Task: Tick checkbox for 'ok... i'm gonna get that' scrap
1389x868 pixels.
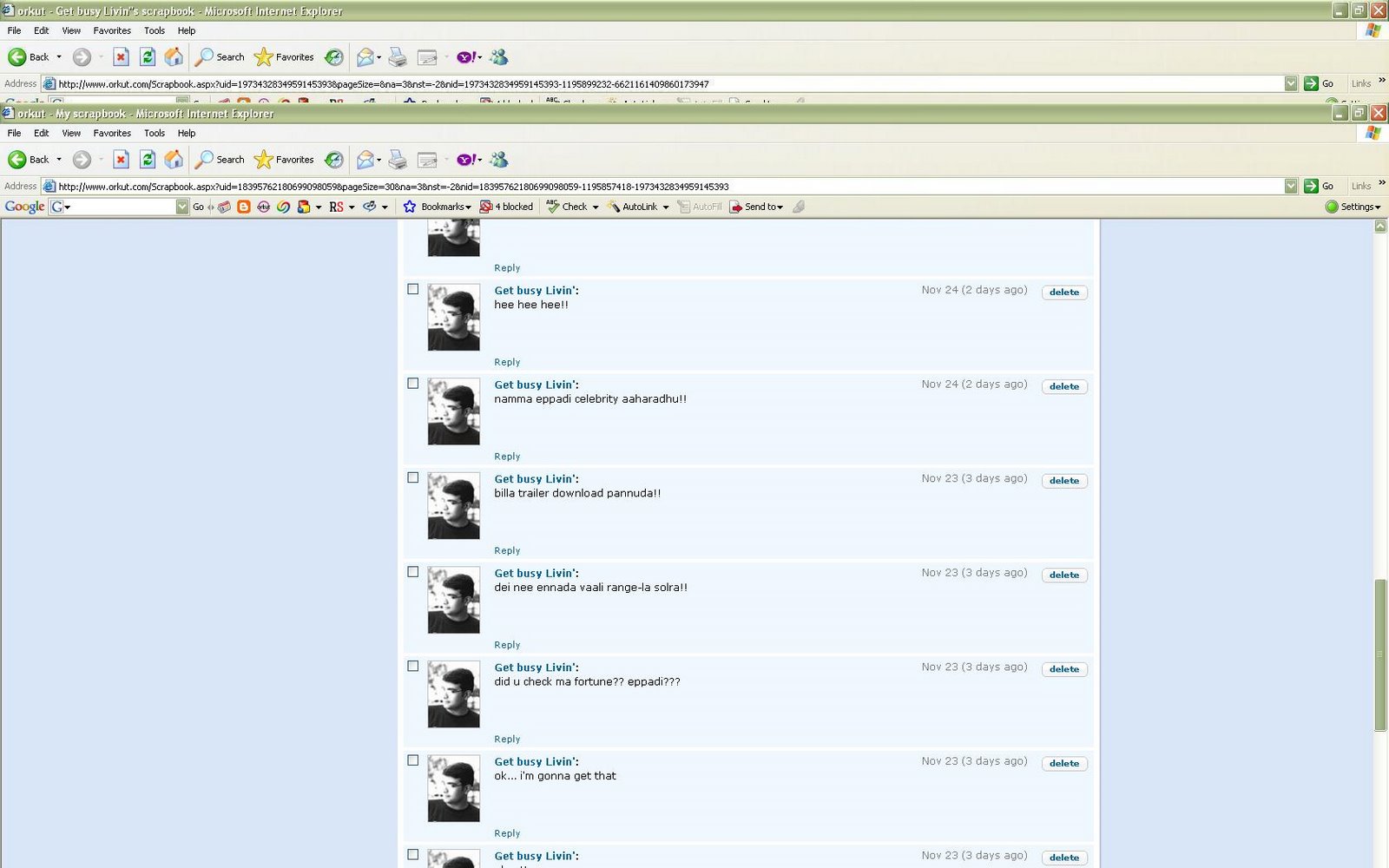Action: pyautogui.click(x=413, y=760)
